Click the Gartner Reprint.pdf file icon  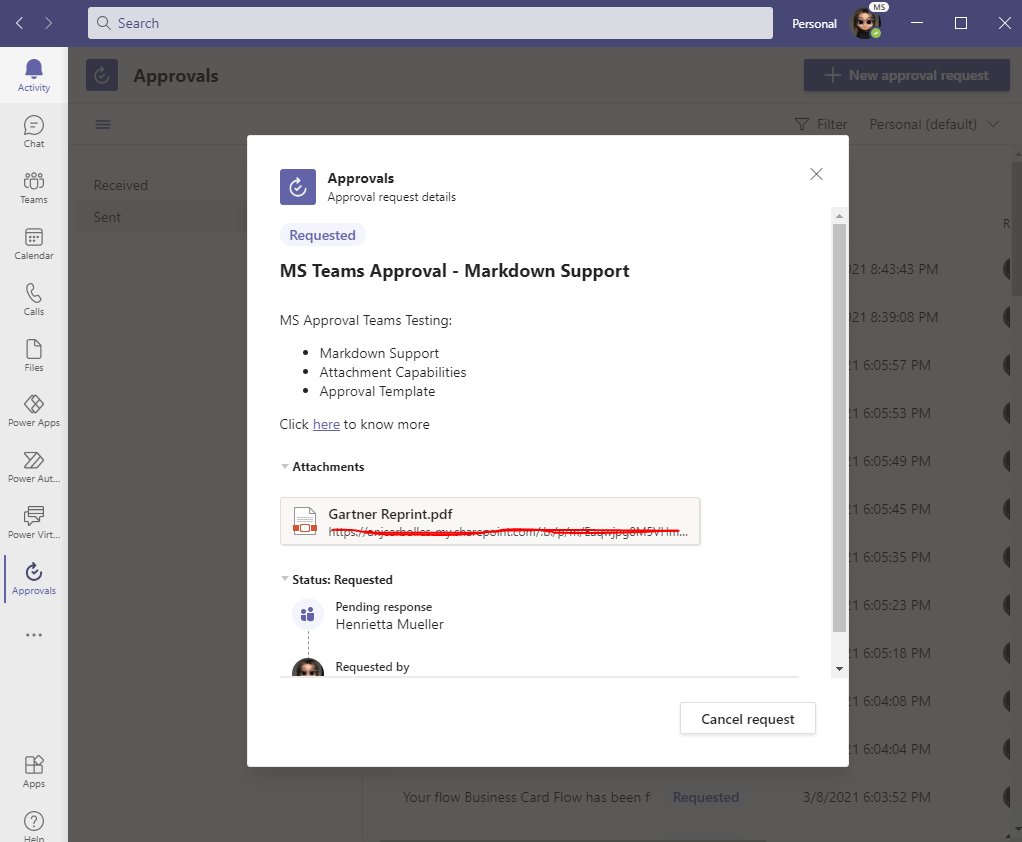(x=304, y=521)
